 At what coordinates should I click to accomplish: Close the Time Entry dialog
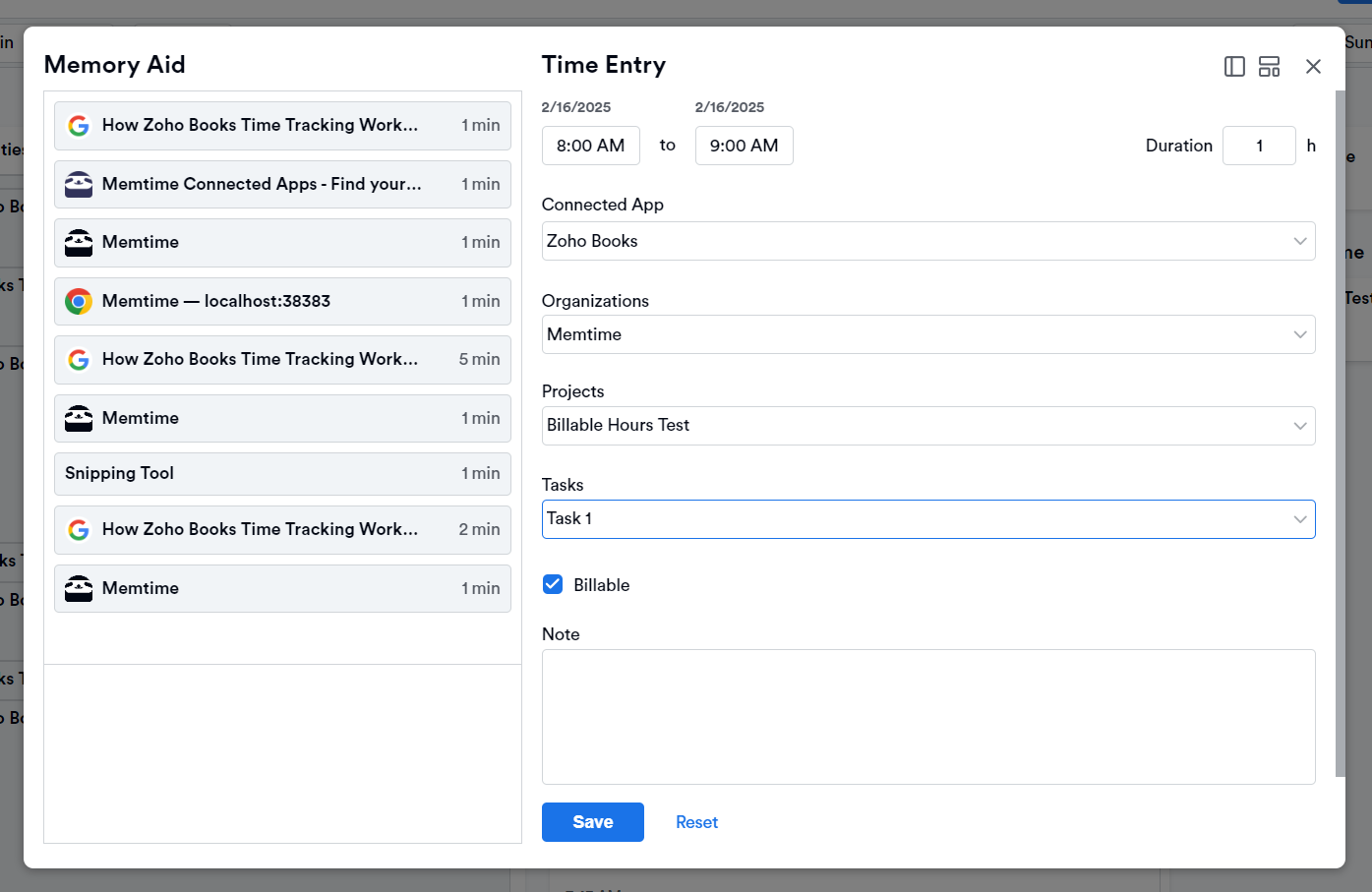point(1313,66)
